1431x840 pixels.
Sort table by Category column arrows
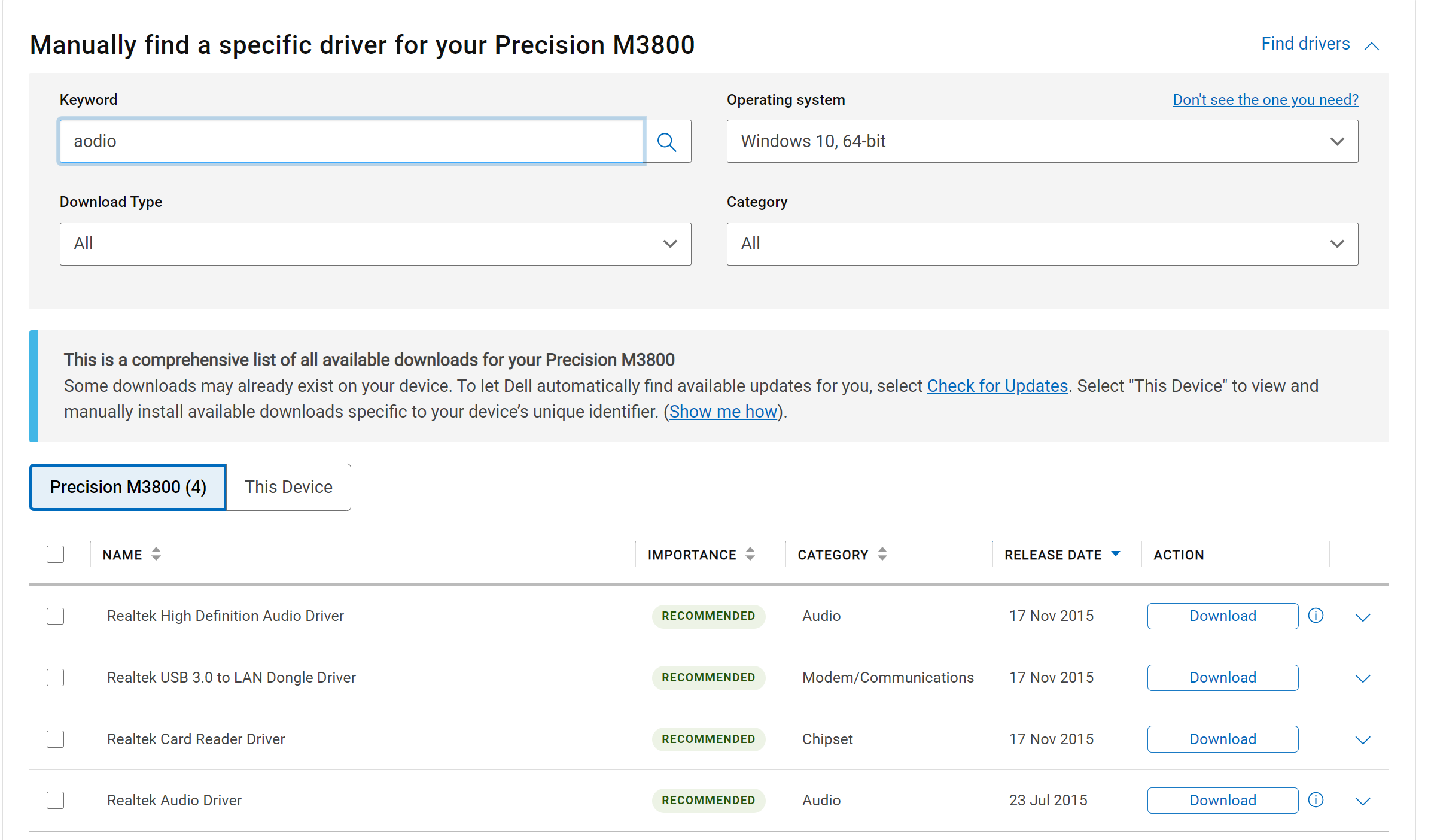(x=882, y=554)
